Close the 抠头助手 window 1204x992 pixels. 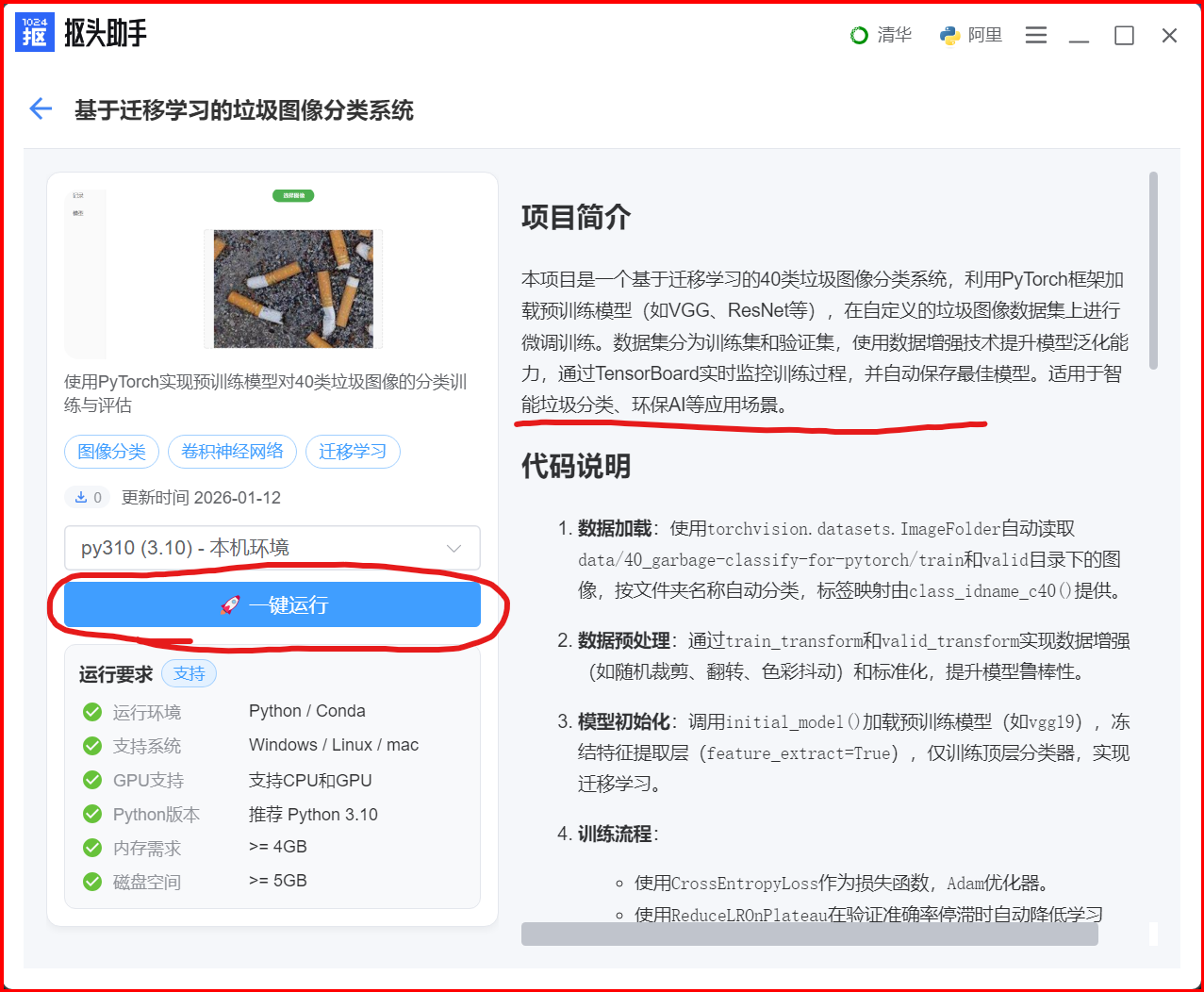click(x=1169, y=35)
